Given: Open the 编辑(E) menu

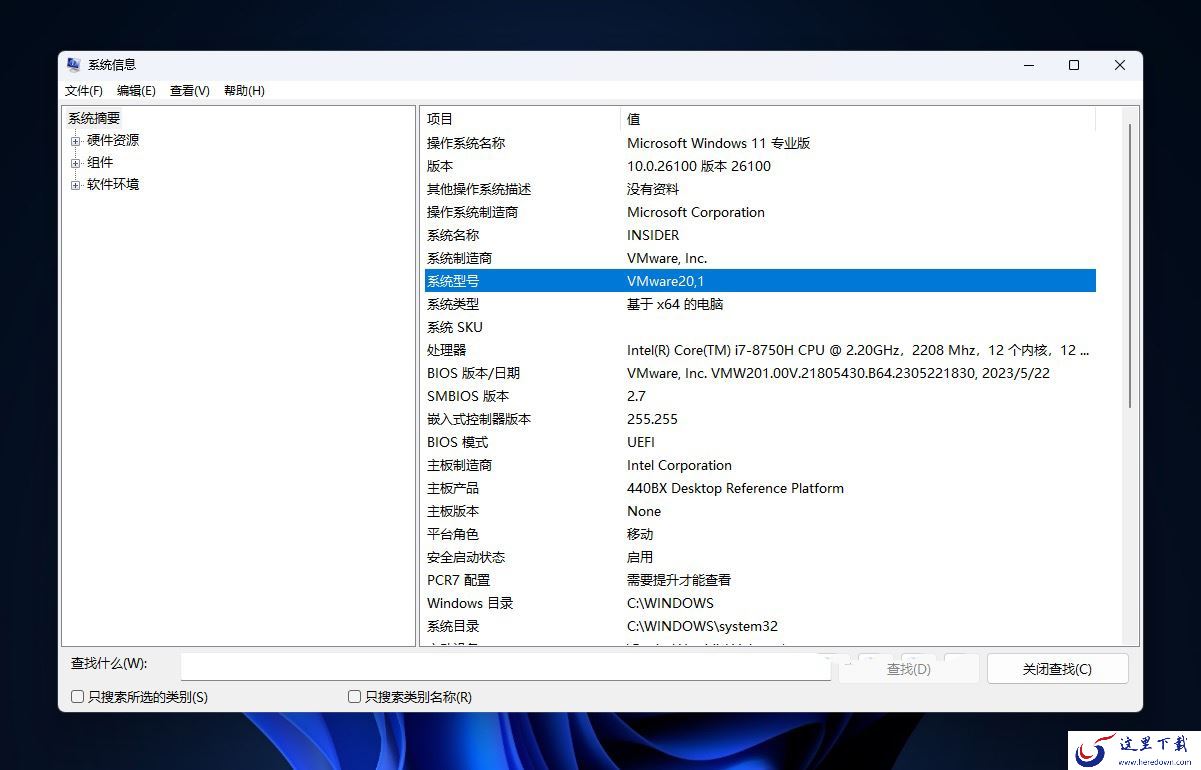Looking at the screenshot, I should tap(136, 91).
